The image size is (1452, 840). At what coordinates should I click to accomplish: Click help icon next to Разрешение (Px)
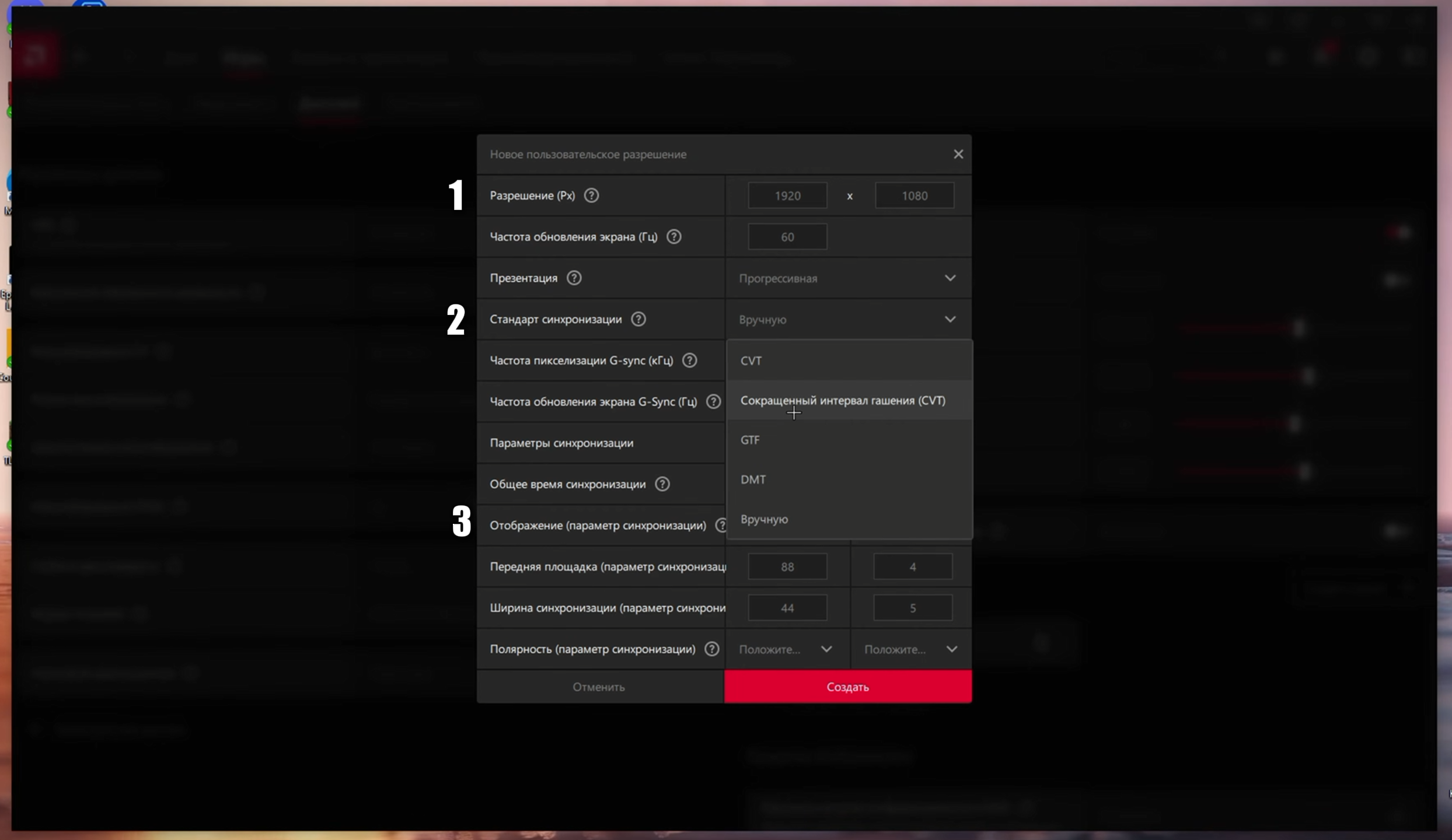pos(591,195)
